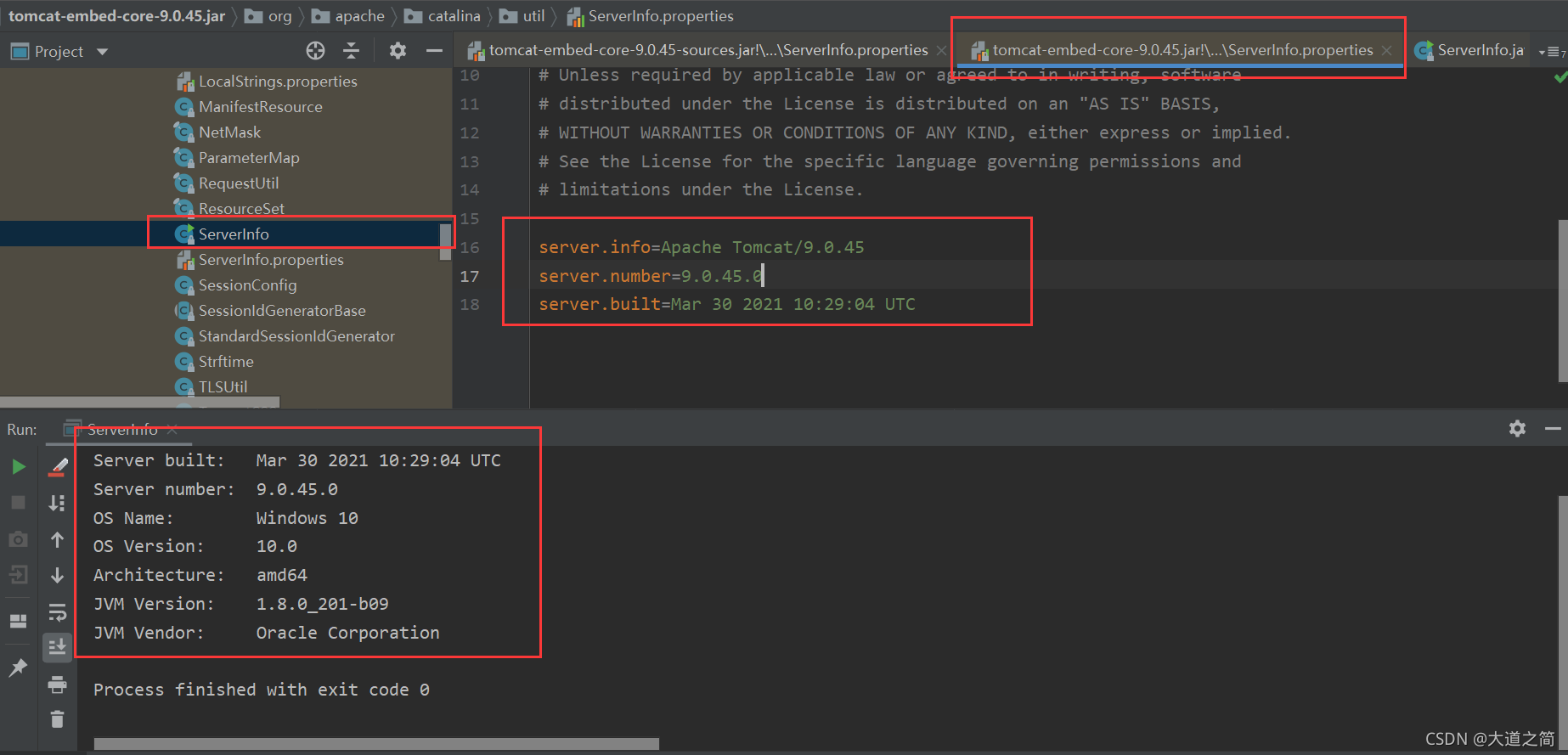Select Strftime class in tree
1568x755 pixels.
pos(214,362)
